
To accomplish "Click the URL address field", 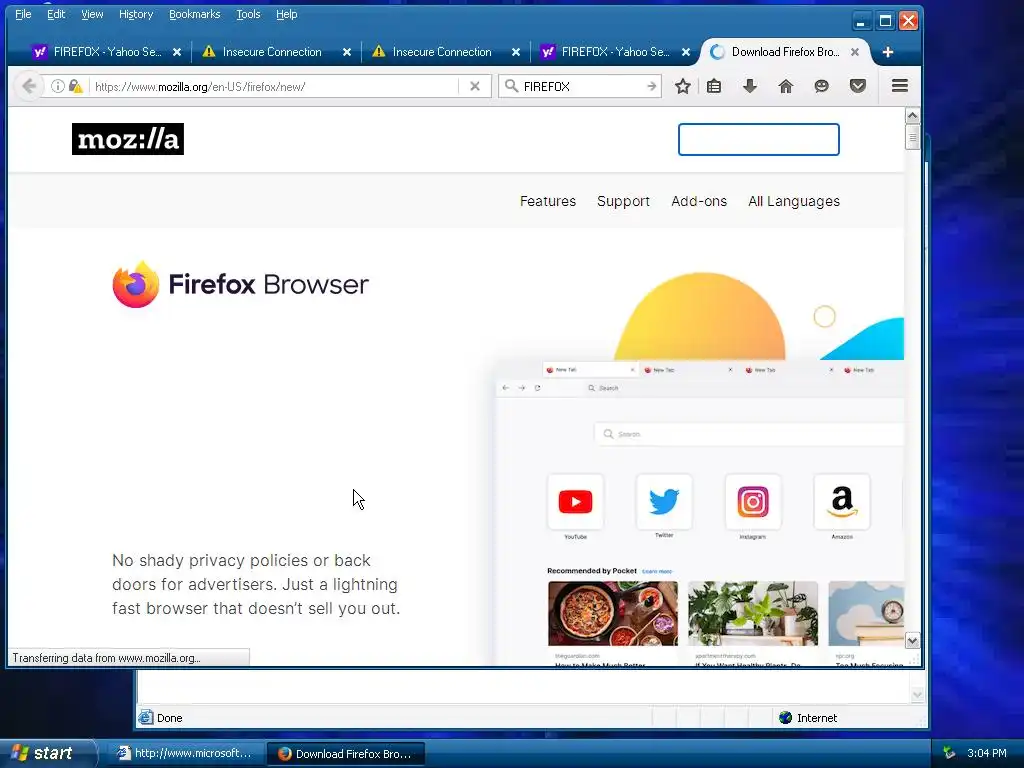I will click(274, 86).
